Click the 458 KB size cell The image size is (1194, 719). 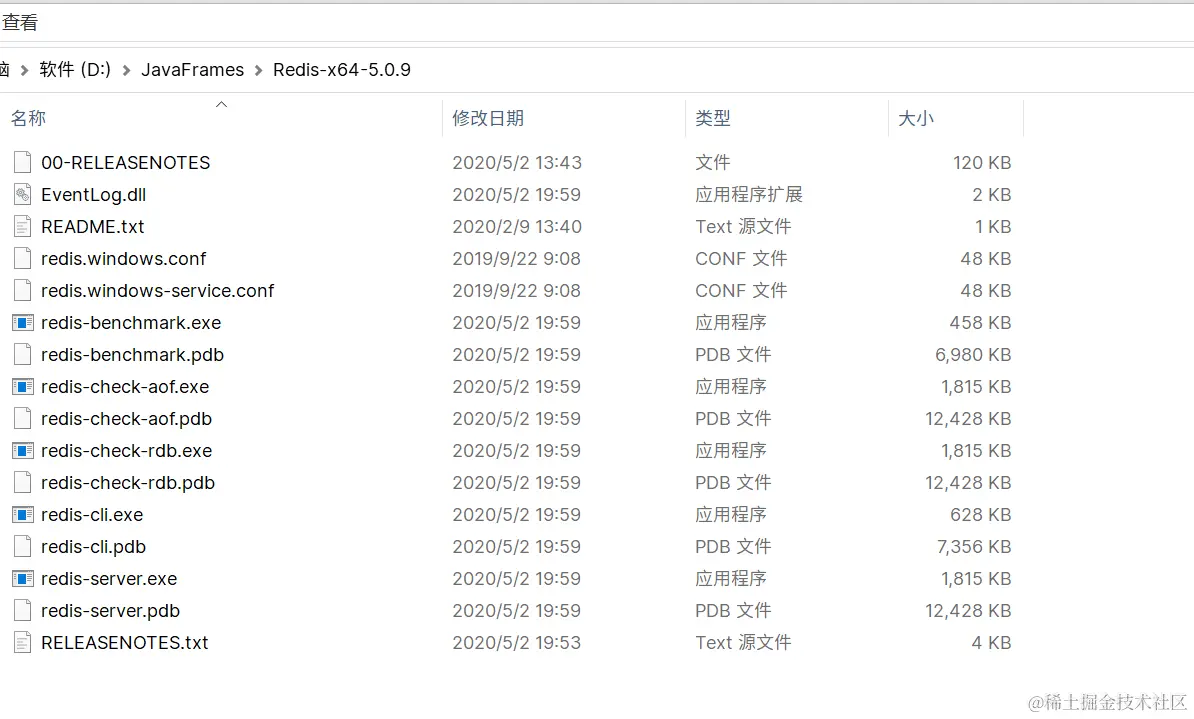pyautogui.click(x=980, y=322)
